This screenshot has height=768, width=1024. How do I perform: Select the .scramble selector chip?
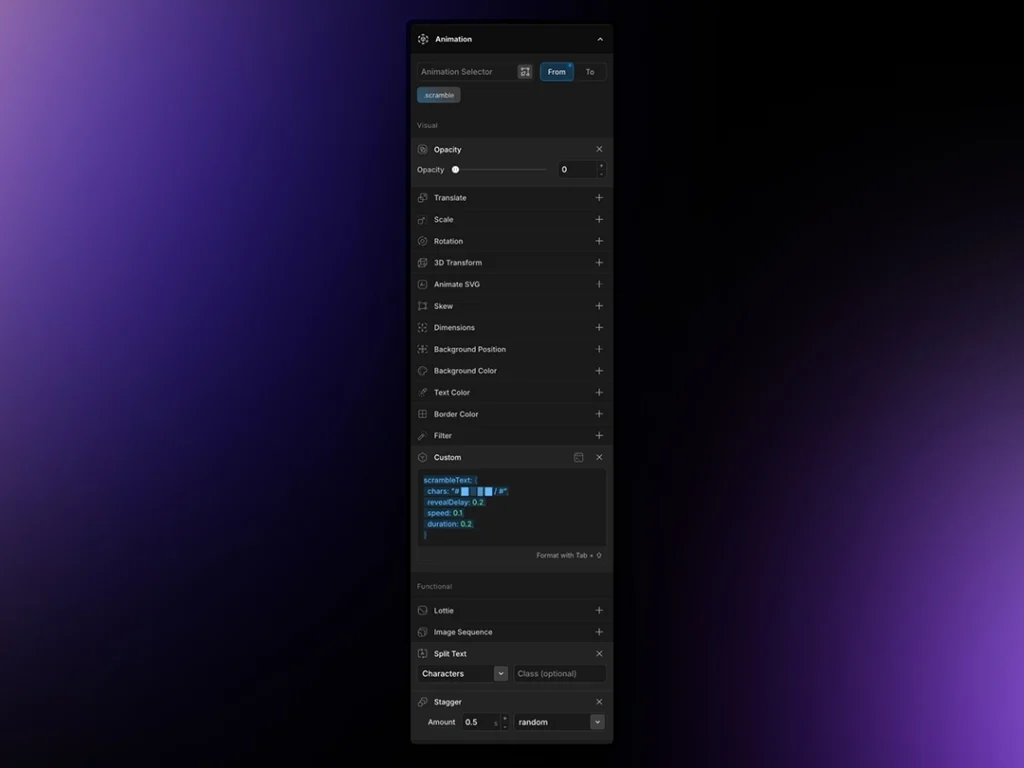click(x=438, y=95)
